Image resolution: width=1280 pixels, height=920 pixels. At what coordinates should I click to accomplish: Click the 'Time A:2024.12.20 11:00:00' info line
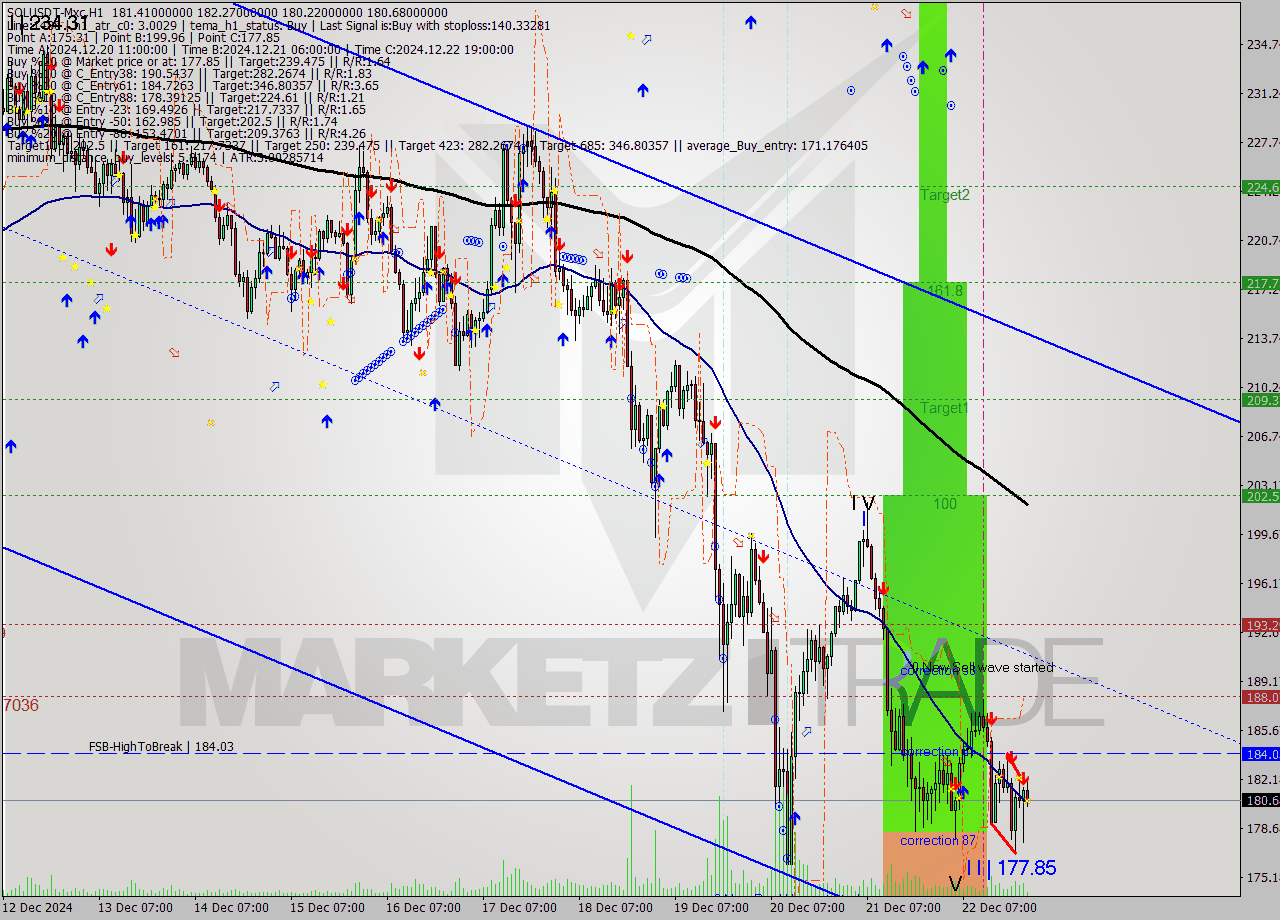coord(260,49)
